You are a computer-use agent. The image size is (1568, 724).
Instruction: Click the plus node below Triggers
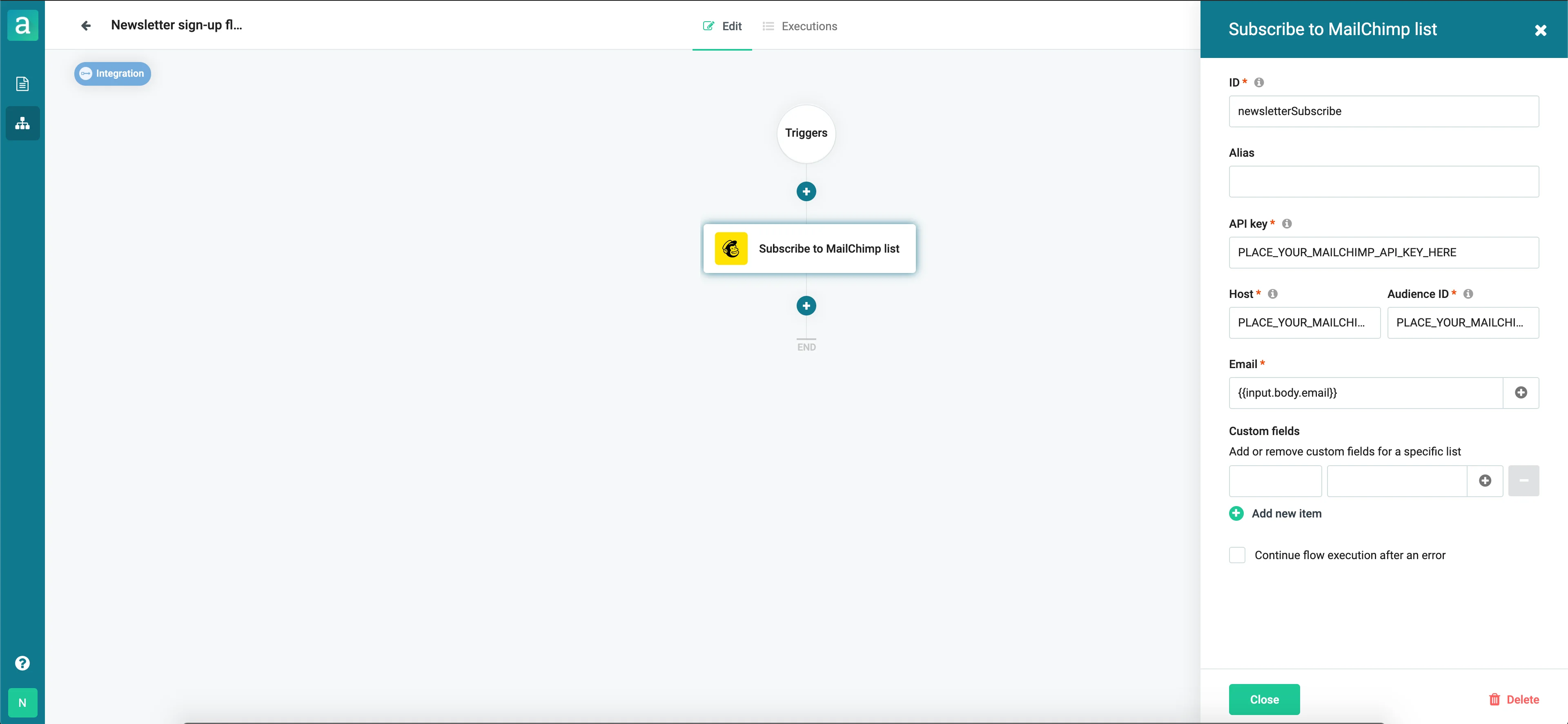pyautogui.click(x=806, y=192)
